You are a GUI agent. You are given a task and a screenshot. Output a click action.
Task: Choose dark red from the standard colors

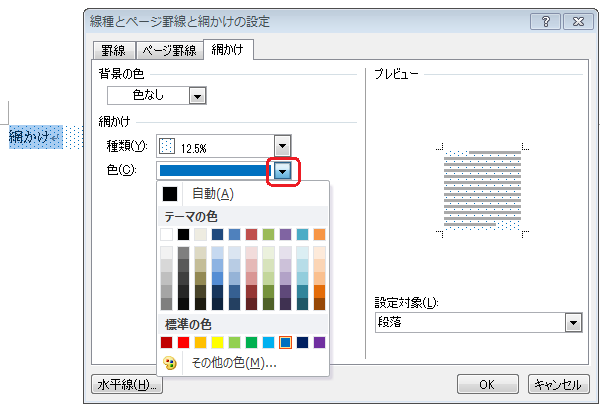pos(167,343)
